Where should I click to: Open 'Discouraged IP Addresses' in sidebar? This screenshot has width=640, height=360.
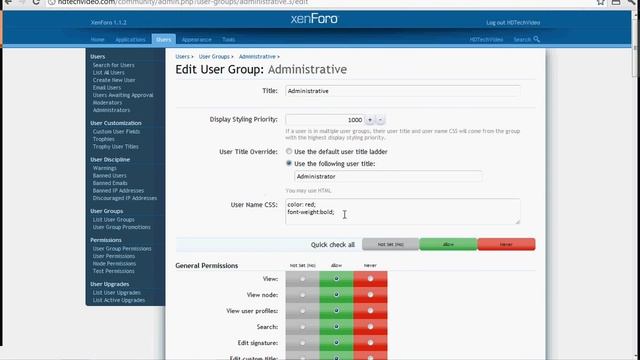(x=125, y=198)
